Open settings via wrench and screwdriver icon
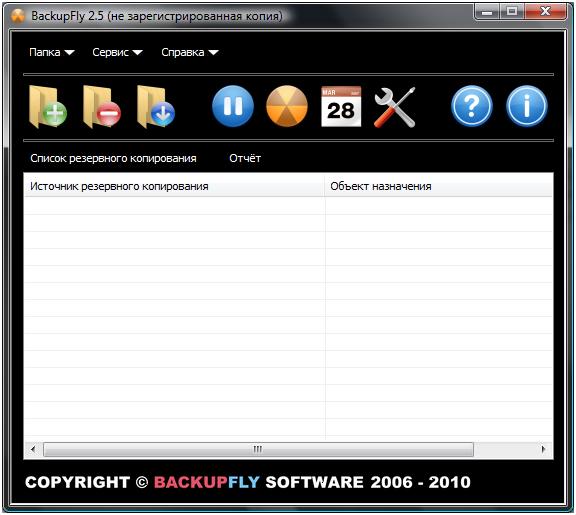The height and width of the screenshot is (515, 576). click(x=395, y=107)
